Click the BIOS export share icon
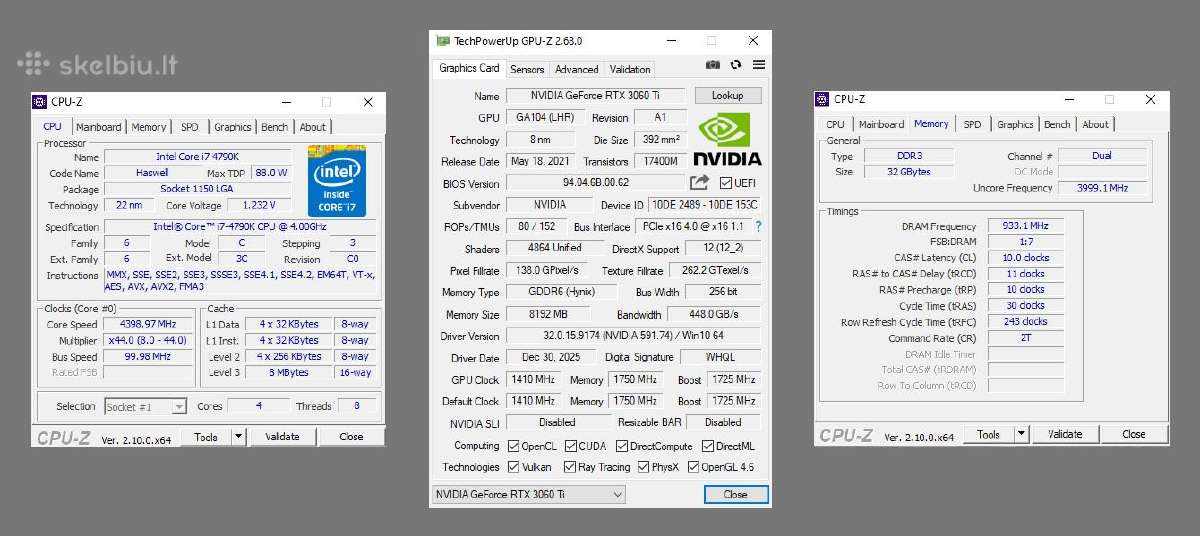 pos(699,183)
